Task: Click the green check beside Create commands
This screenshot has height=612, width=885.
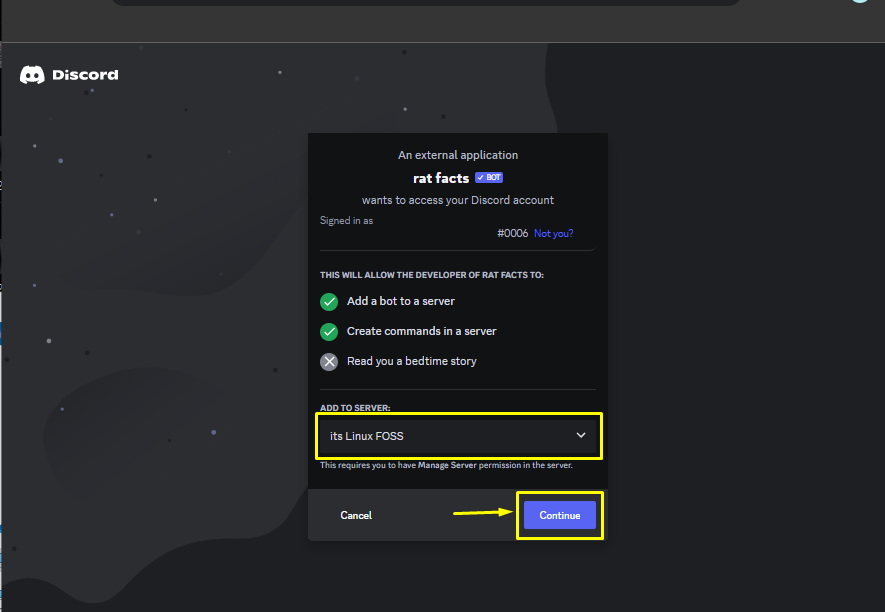Action: coord(329,331)
